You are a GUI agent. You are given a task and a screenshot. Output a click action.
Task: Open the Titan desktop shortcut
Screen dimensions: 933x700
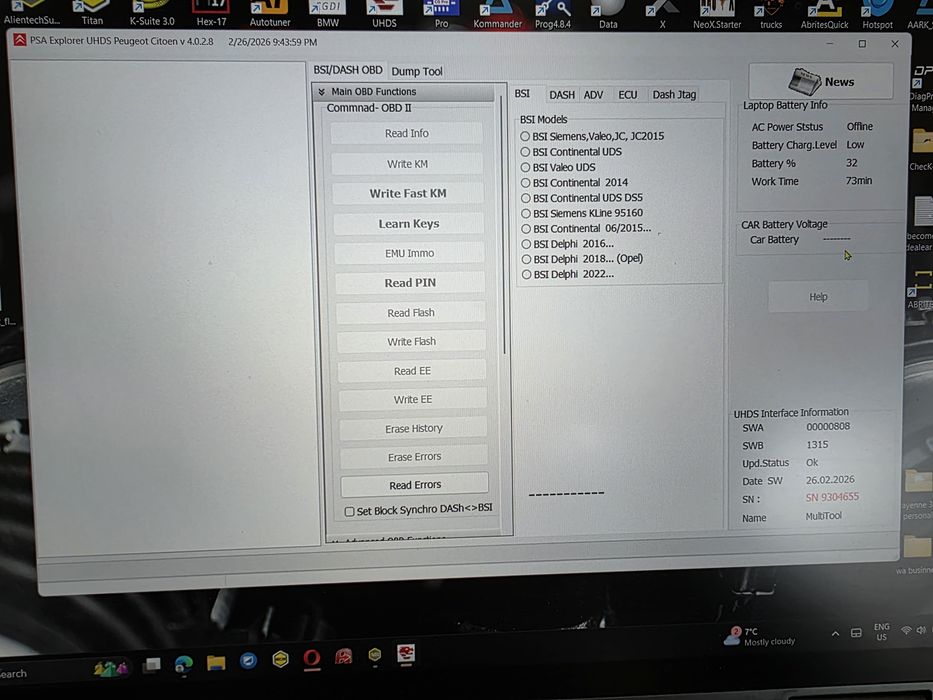click(92, 13)
